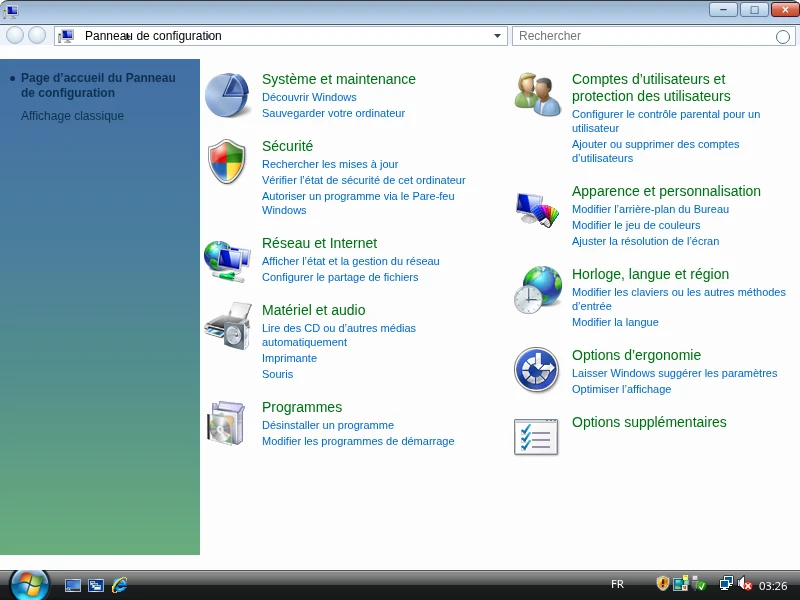Open Découvrir Windows

pyautogui.click(x=309, y=97)
